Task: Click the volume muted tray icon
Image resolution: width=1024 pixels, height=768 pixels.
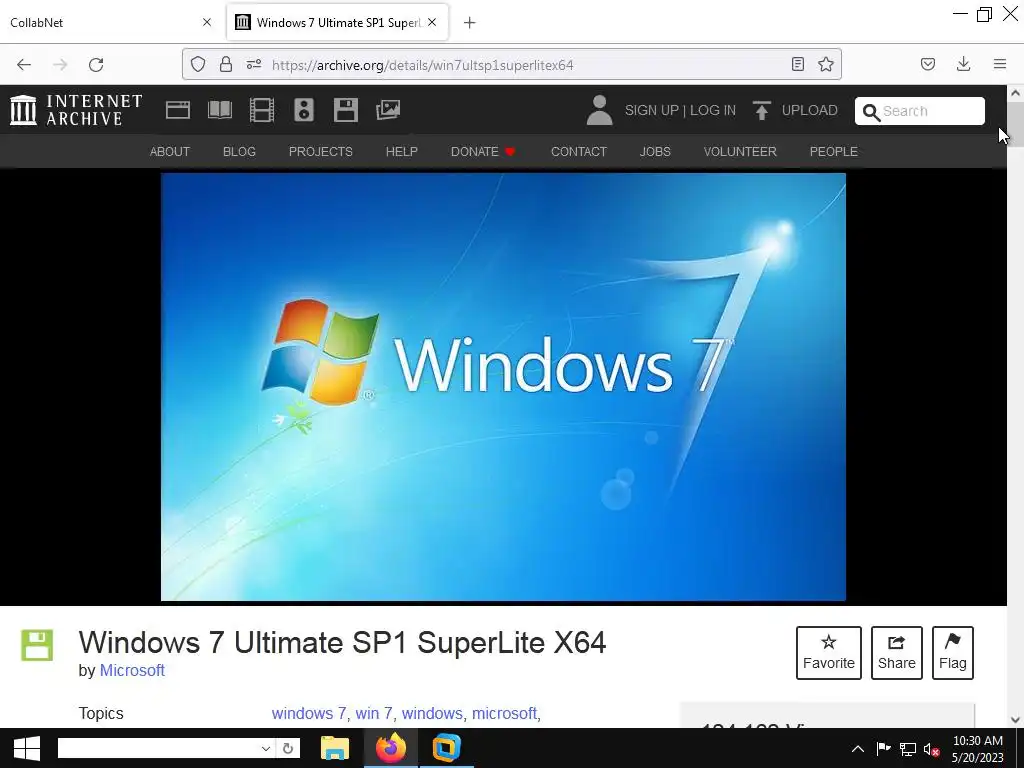Action: point(931,750)
